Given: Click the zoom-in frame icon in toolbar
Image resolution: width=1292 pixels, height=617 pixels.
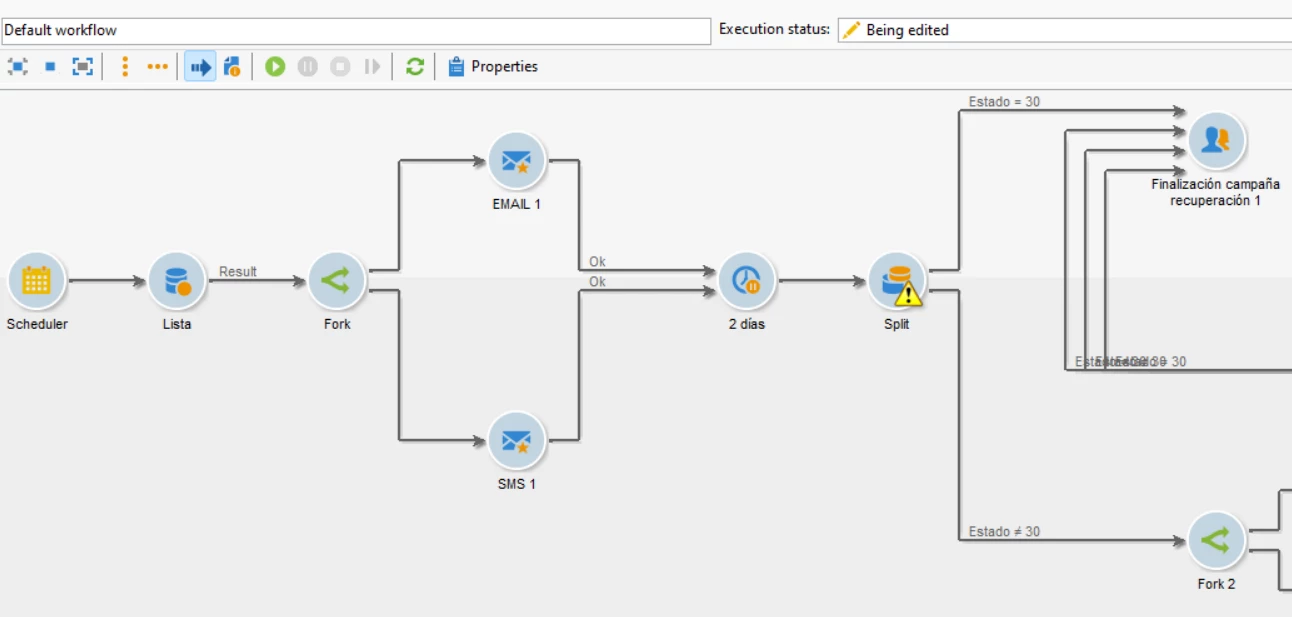Looking at the screenshot, I should pyautogui.click(x=82, y=67).
